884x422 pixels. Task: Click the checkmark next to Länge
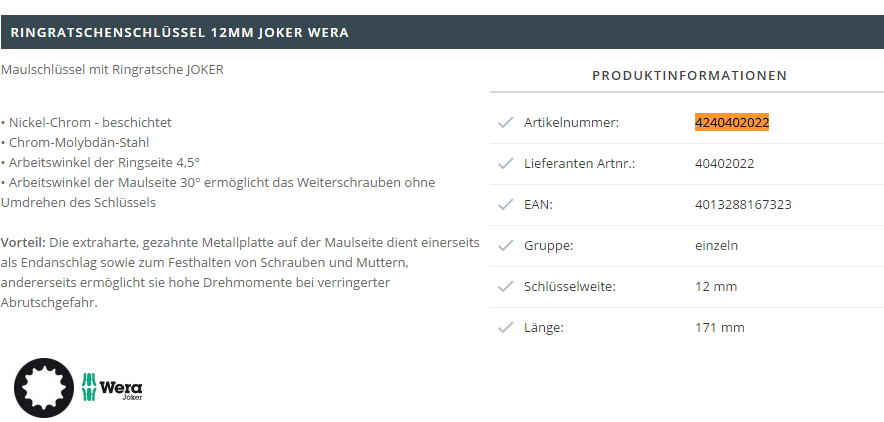click(x=506, y=327)
